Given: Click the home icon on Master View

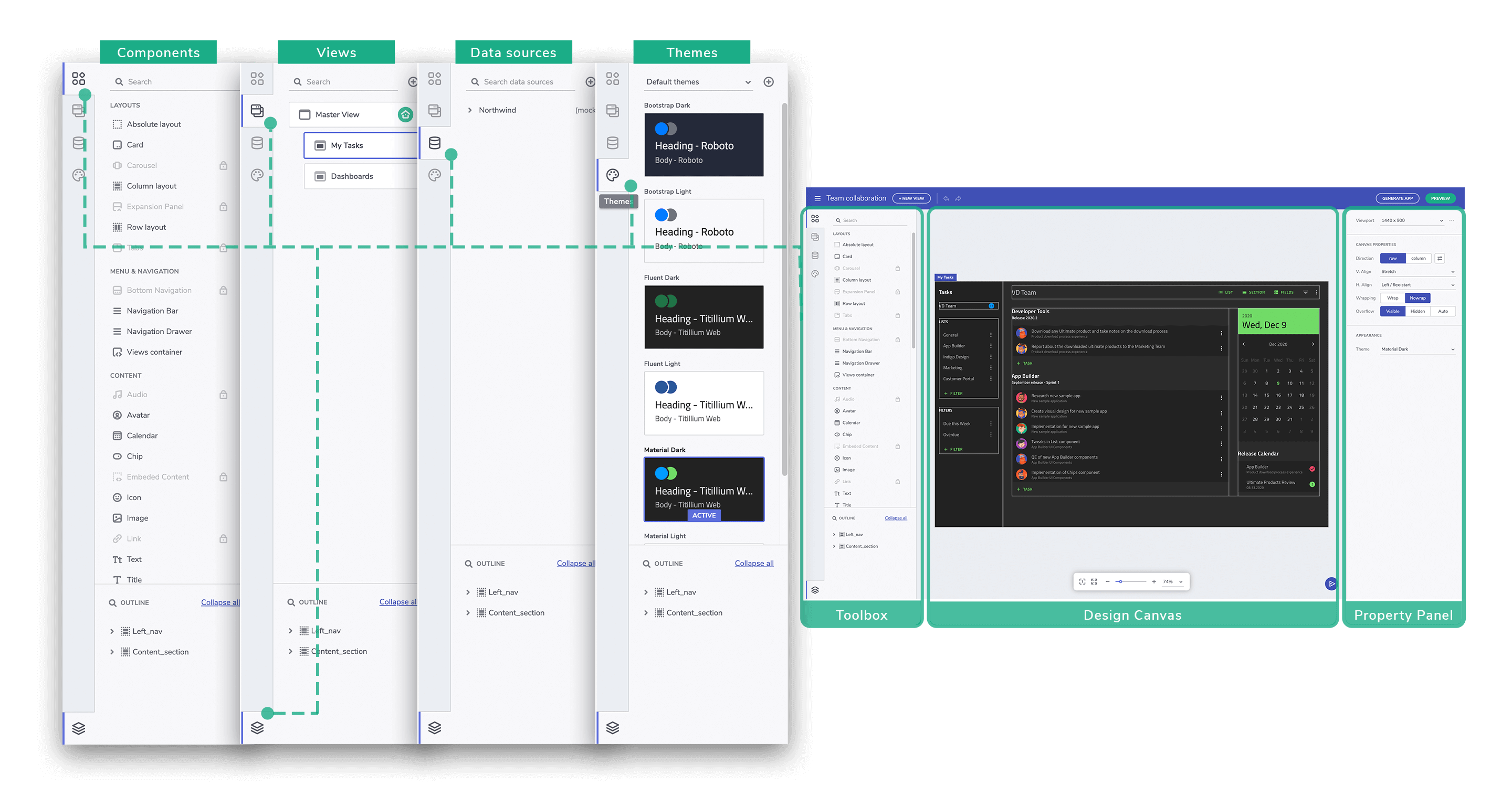Looking at the screenshot, I should (x=405, y=114).
